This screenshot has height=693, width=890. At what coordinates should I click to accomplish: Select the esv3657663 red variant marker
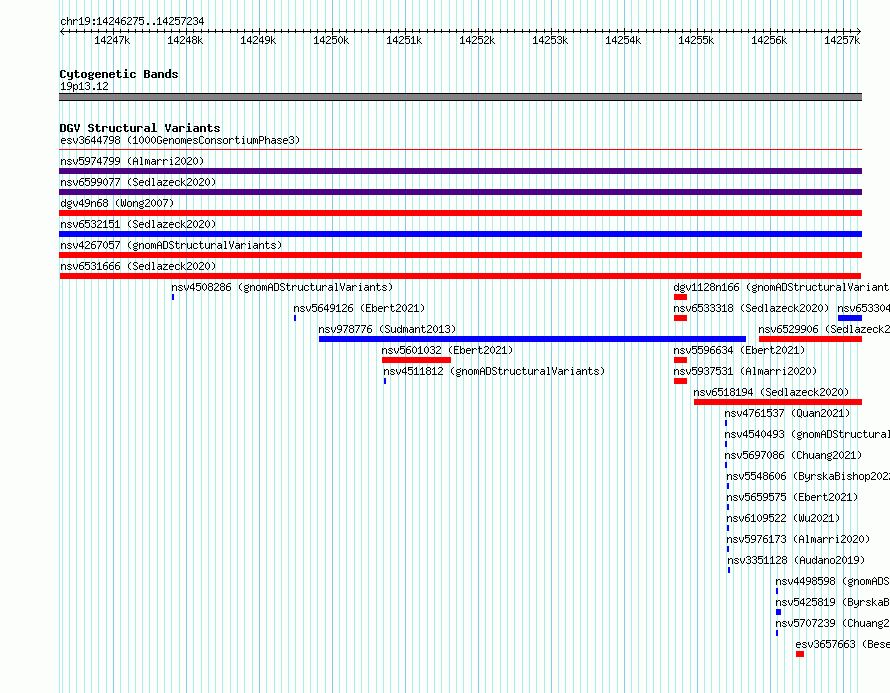click(x=800, y=654)
